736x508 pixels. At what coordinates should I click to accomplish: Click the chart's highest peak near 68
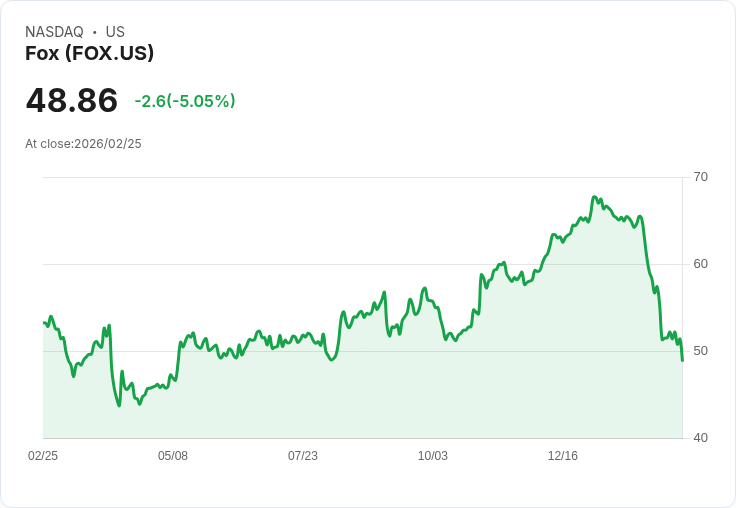tap(594, 197)
